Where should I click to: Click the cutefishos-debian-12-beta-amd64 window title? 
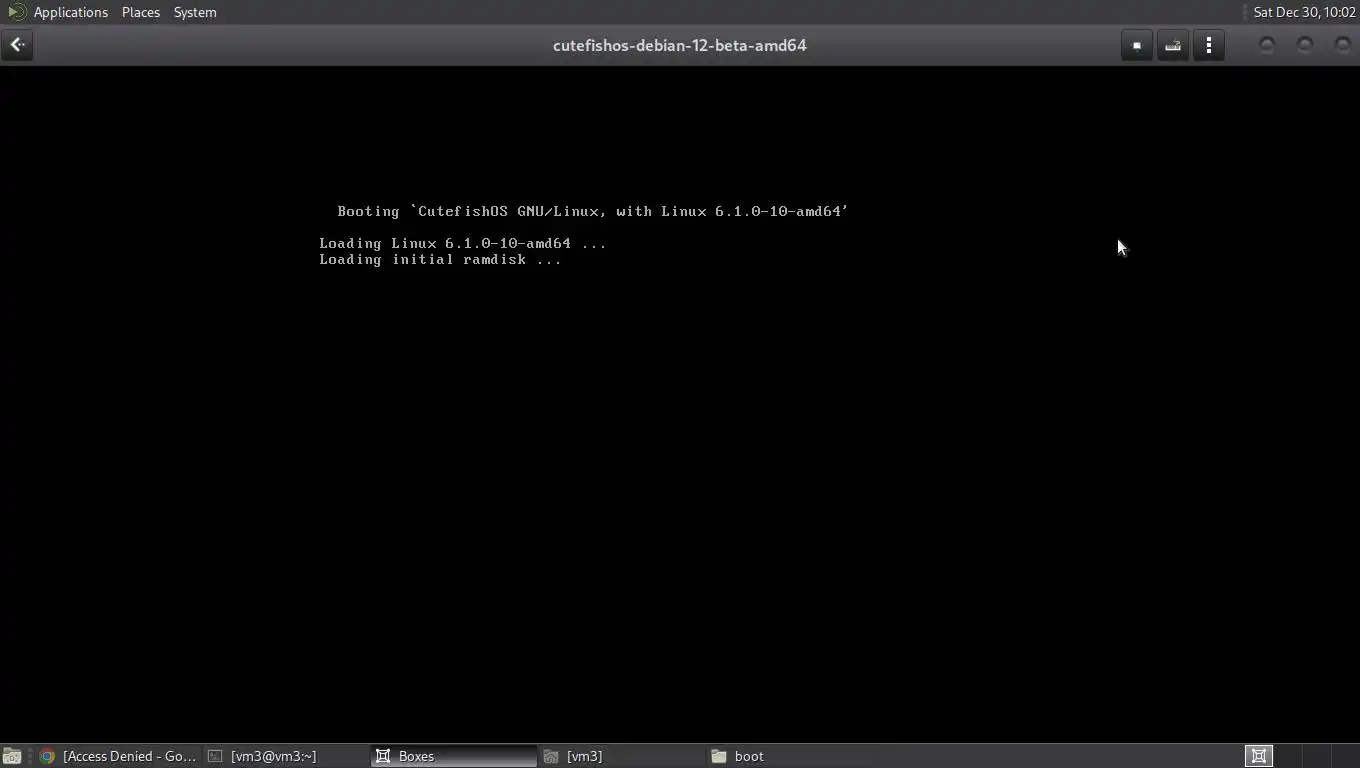coord(680,45)
